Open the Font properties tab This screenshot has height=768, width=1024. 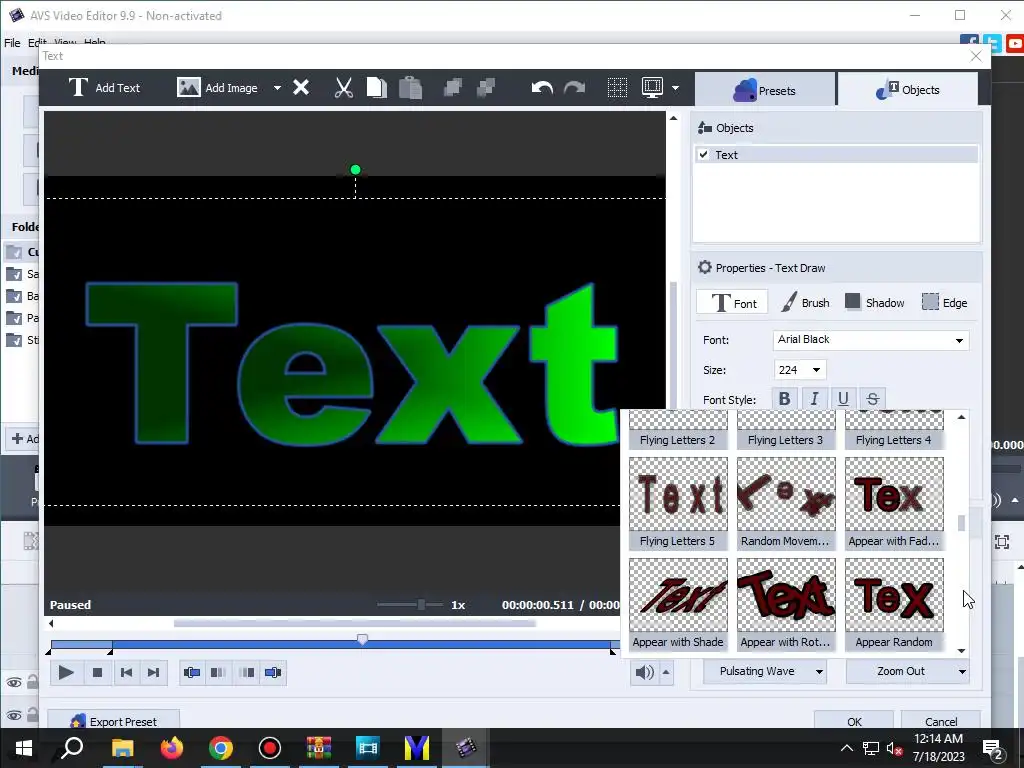733,303
